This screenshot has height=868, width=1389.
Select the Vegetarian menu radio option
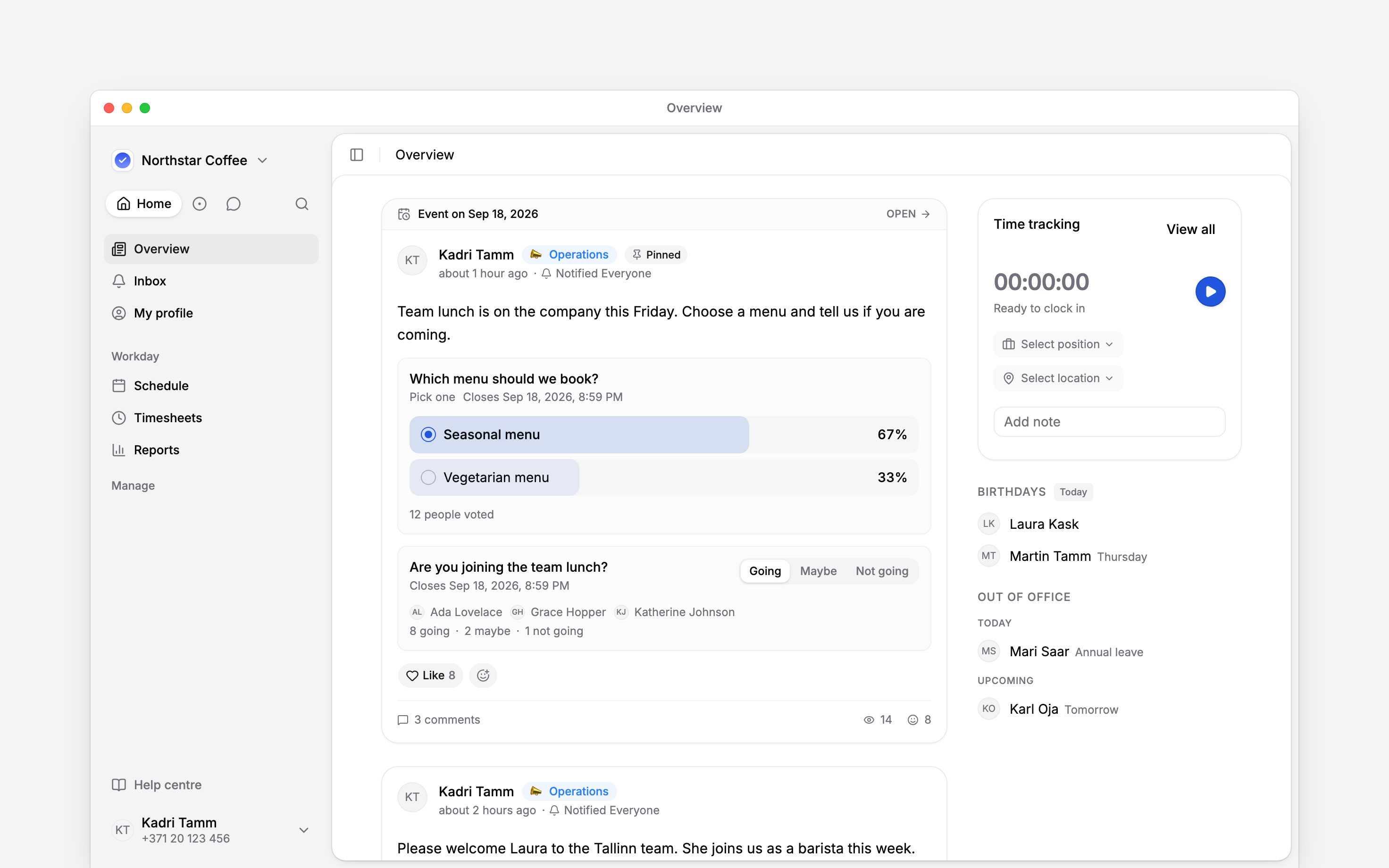pos(428,477)
